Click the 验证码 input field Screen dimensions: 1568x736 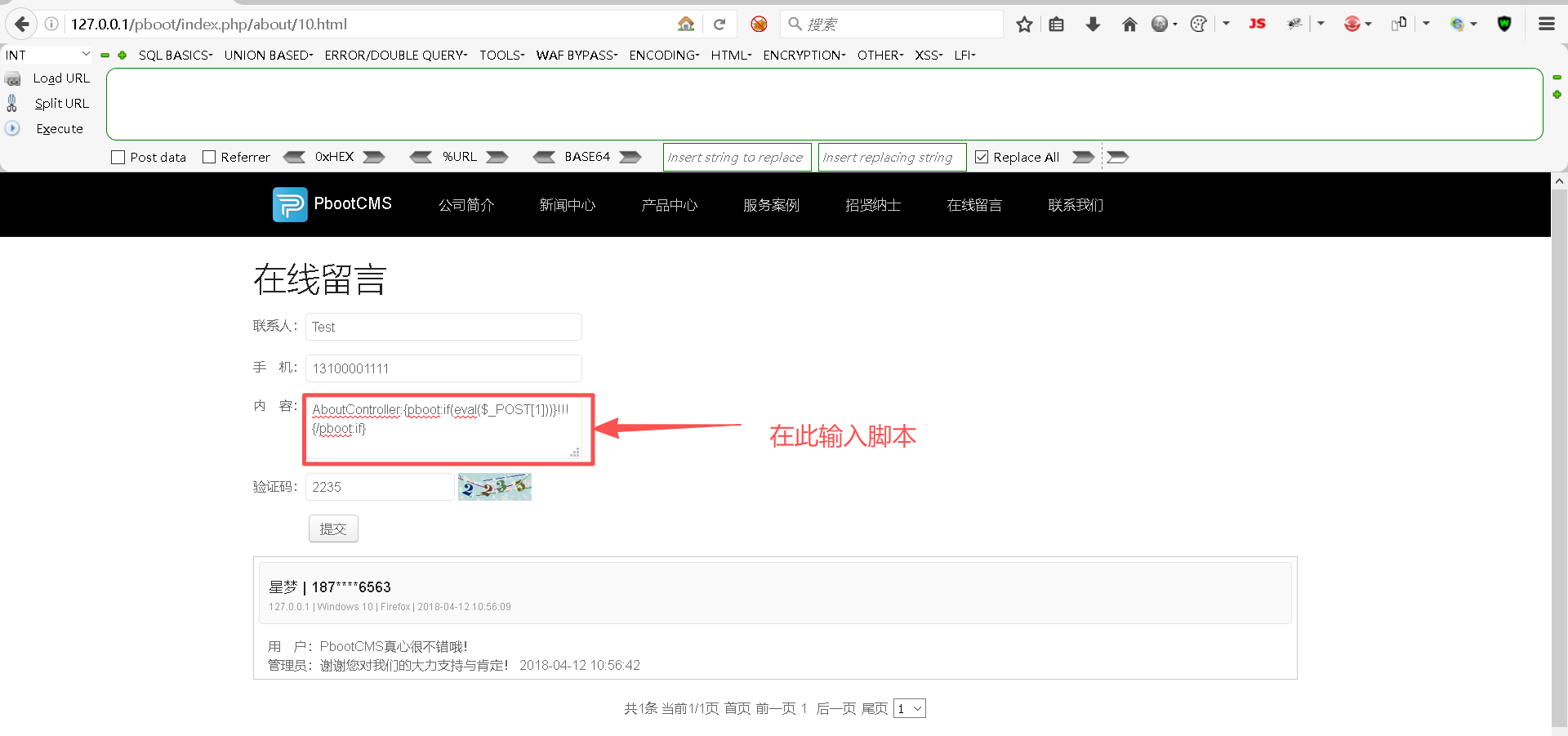380,487
